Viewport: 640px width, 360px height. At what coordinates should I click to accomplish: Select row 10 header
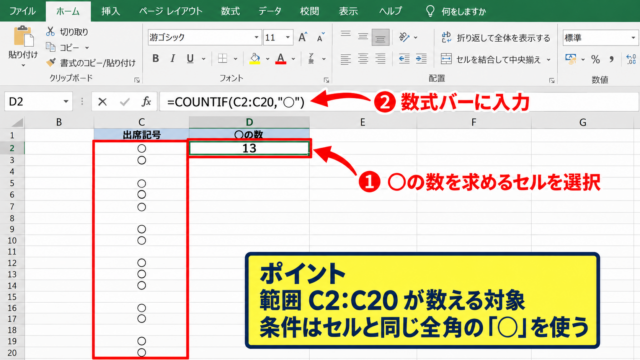click(x=12, y=240)
